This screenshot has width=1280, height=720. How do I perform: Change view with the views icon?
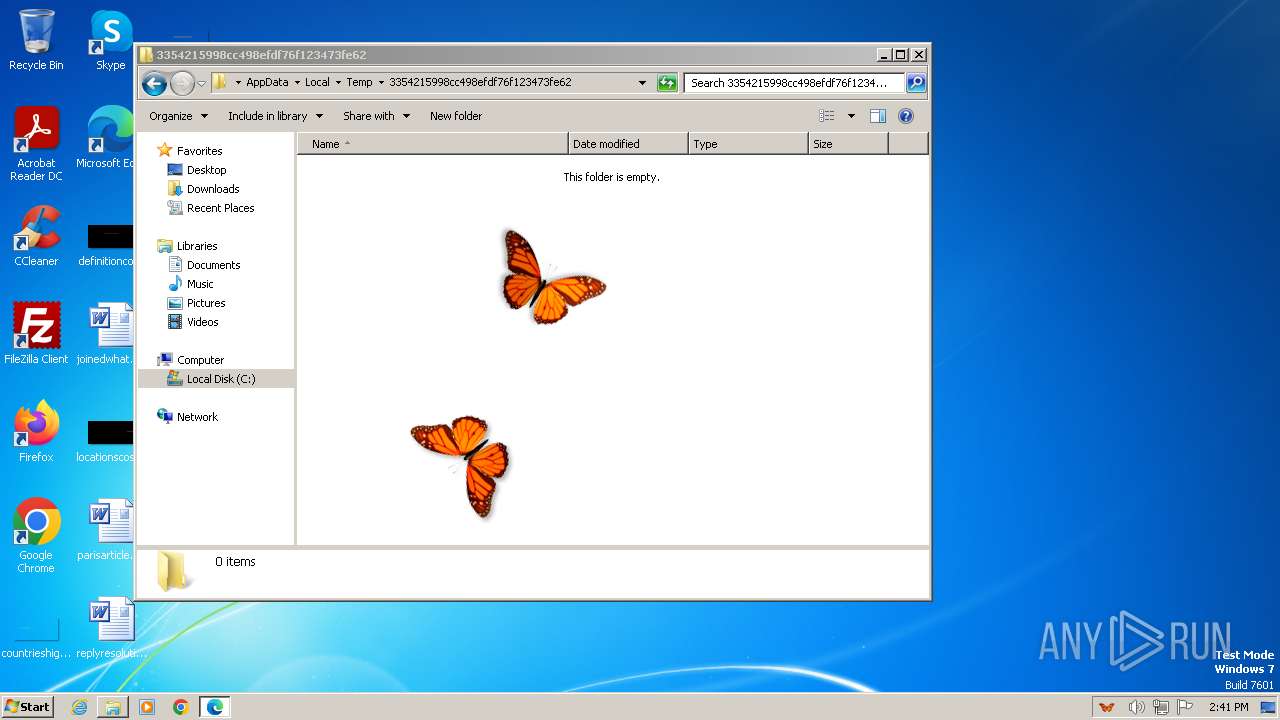(x=826, y=116)
